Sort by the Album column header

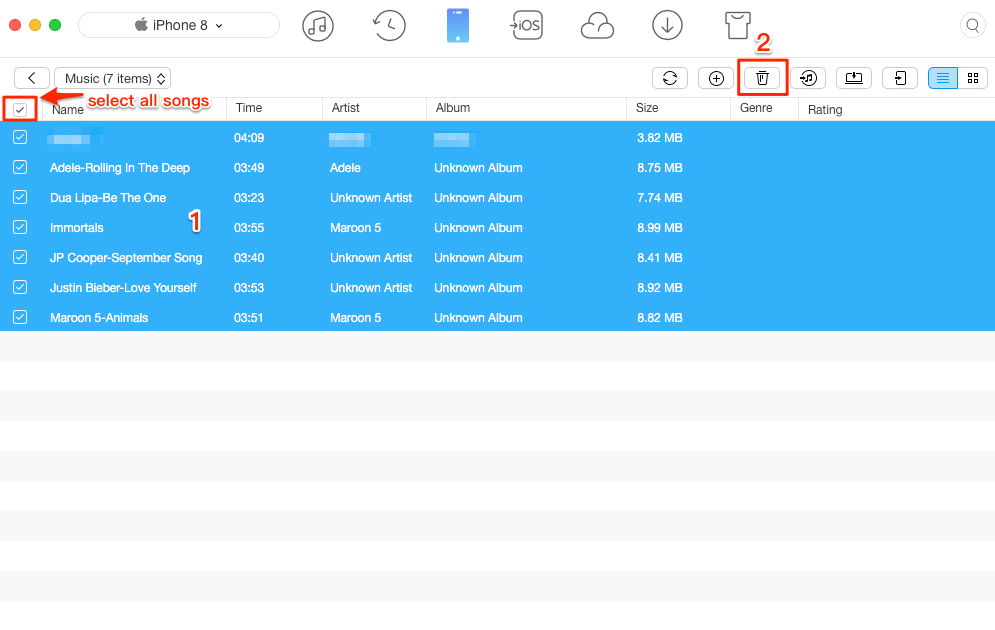(452, 108)
